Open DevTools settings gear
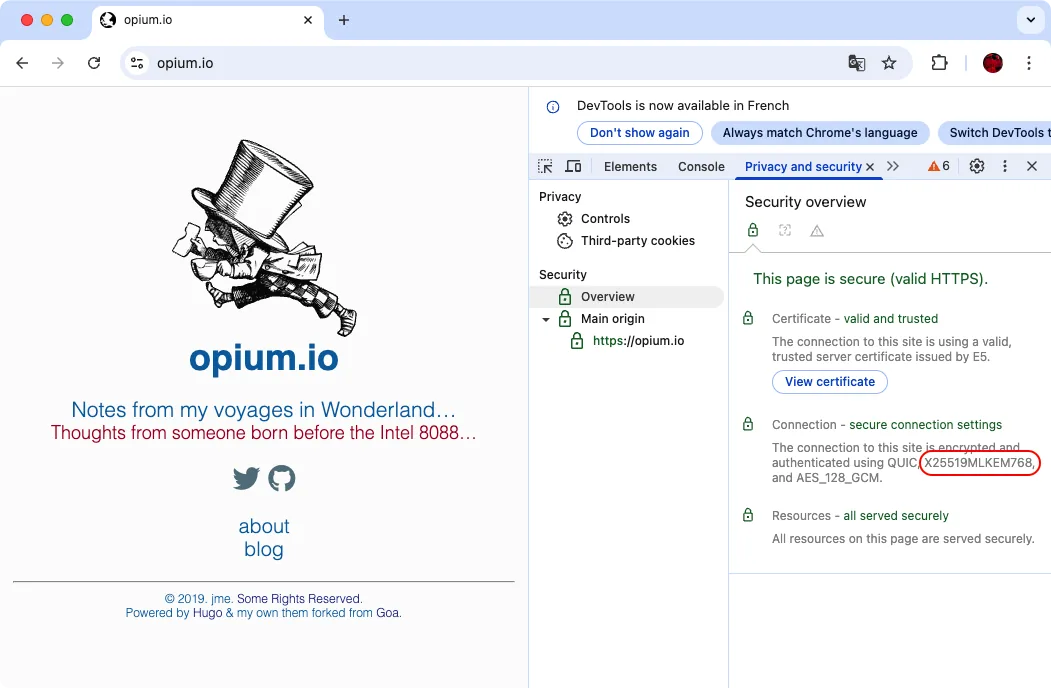This screenshot has height=688, width=1051. (977, 166)
